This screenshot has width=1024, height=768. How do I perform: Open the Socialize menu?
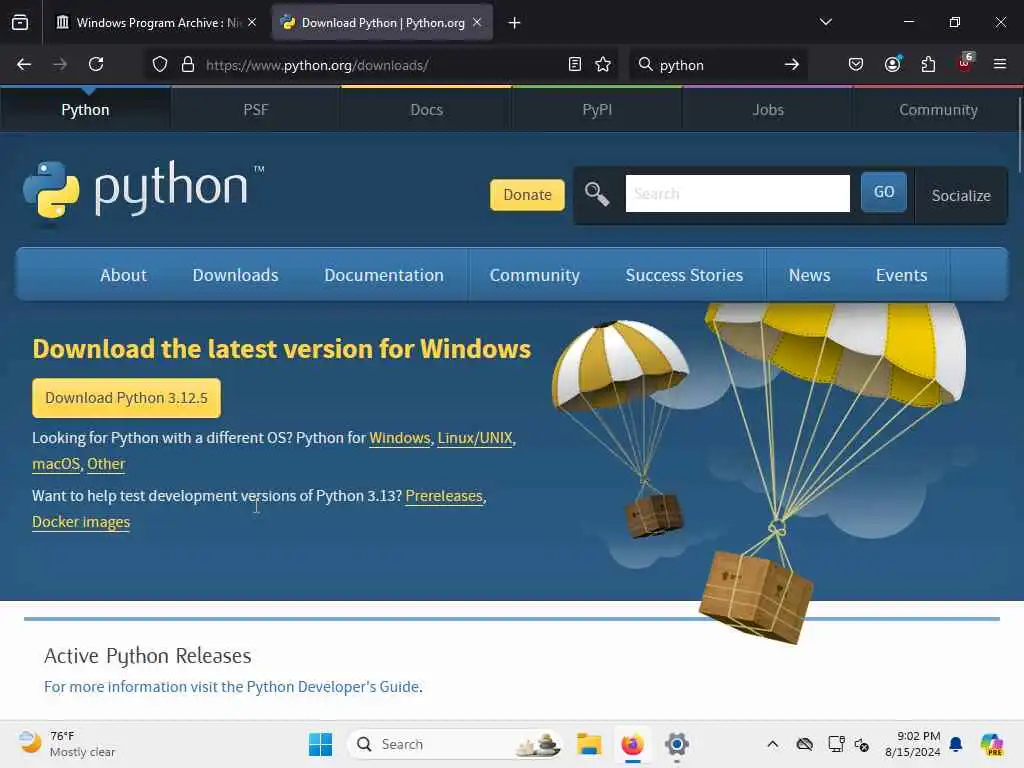pyautogui.click(x=961, y=195)
